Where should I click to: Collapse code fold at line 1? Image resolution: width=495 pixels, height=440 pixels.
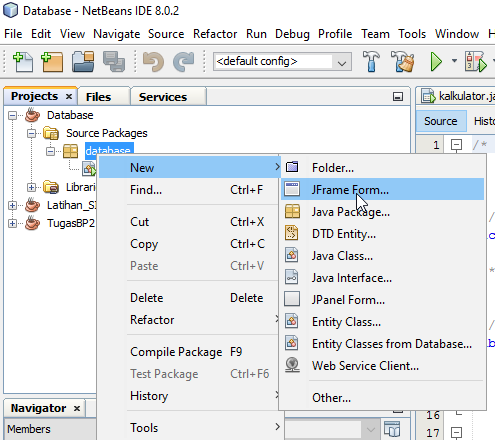coord(456,145)
